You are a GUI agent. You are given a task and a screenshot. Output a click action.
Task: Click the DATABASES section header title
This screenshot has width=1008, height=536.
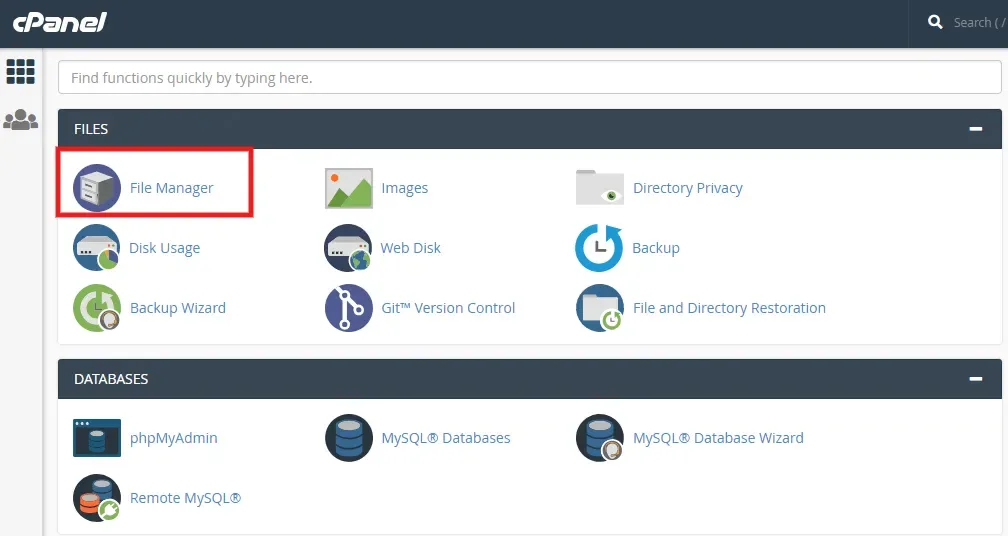111,379
